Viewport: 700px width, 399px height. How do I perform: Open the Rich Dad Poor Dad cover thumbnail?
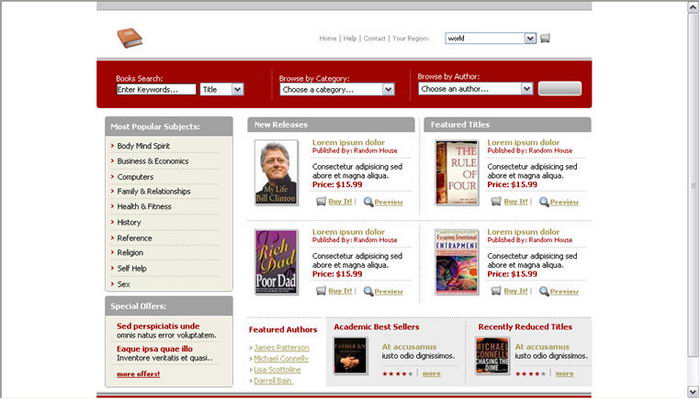click(276, 262)
